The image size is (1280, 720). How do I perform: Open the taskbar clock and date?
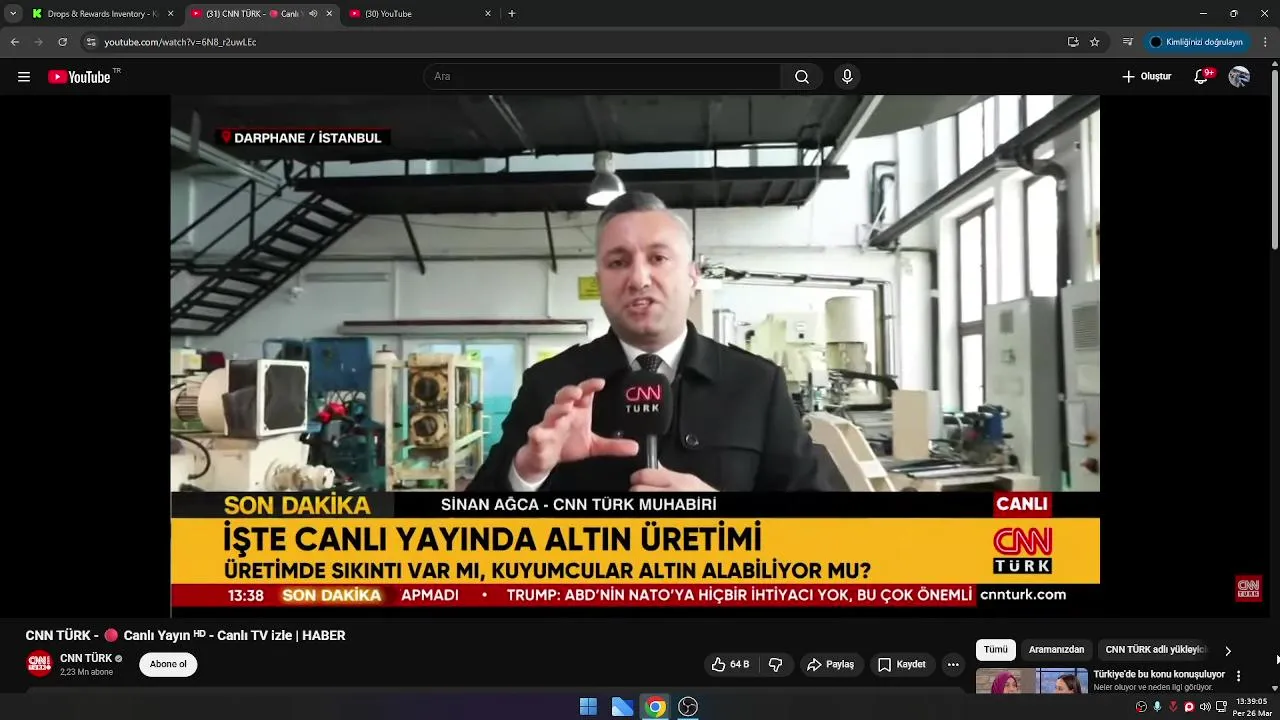tap(1251, 707)
